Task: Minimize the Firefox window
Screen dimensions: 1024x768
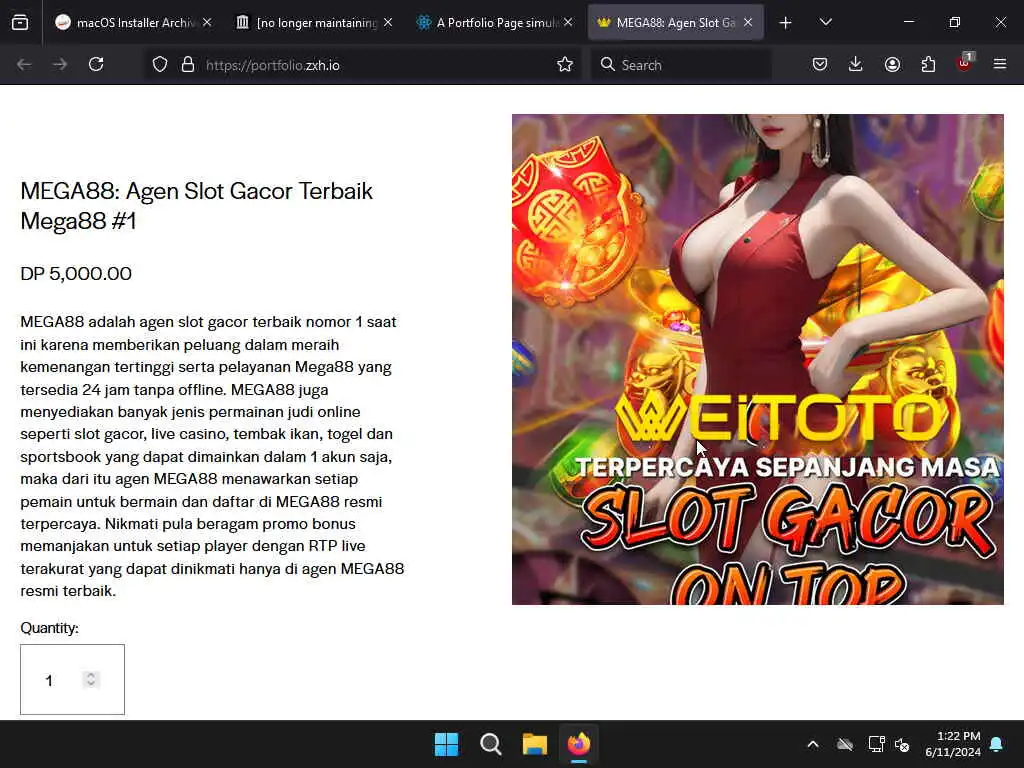Action: point(908,22)
